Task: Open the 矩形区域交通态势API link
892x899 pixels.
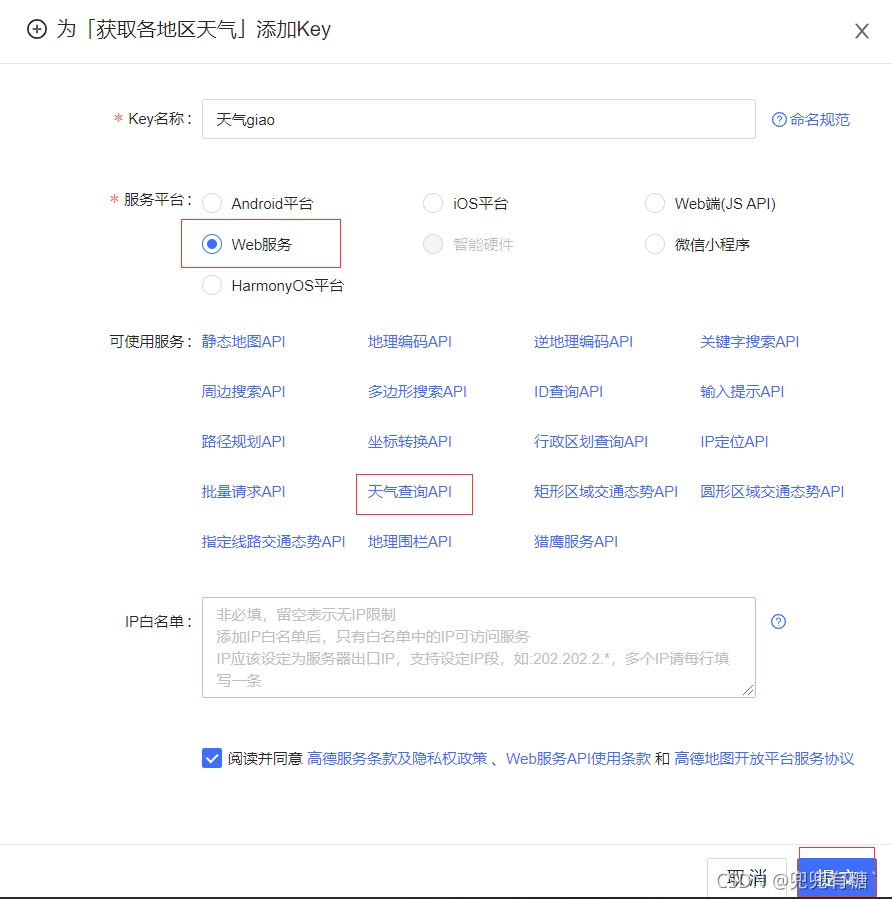Action: (606, 491)
